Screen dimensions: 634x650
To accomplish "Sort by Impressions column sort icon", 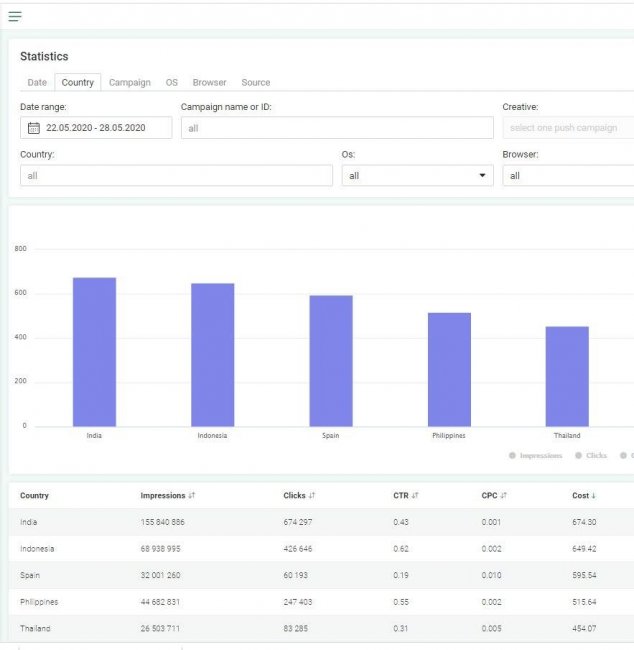I will (x=192, y=495).
